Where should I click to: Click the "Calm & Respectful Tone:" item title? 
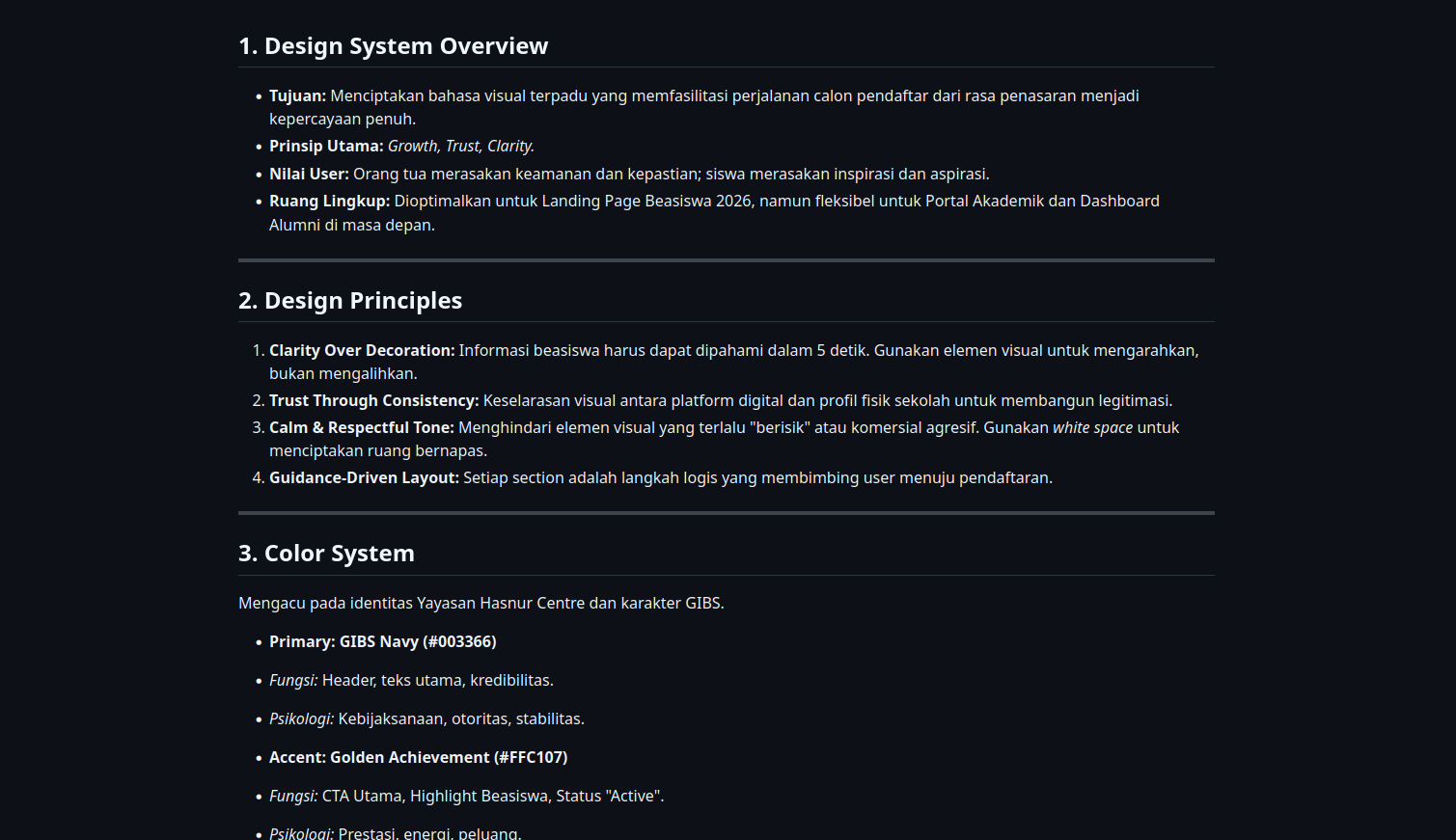(x=362, y=428)
